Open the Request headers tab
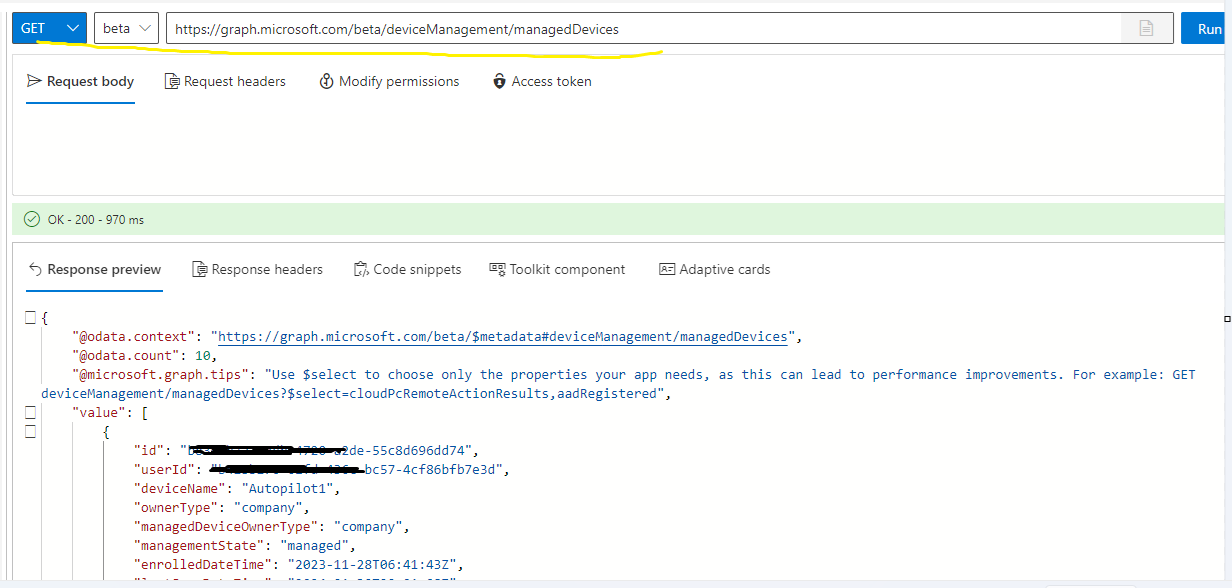Image resolution: width=1232 pixels, height=588 pixels. 225,82
